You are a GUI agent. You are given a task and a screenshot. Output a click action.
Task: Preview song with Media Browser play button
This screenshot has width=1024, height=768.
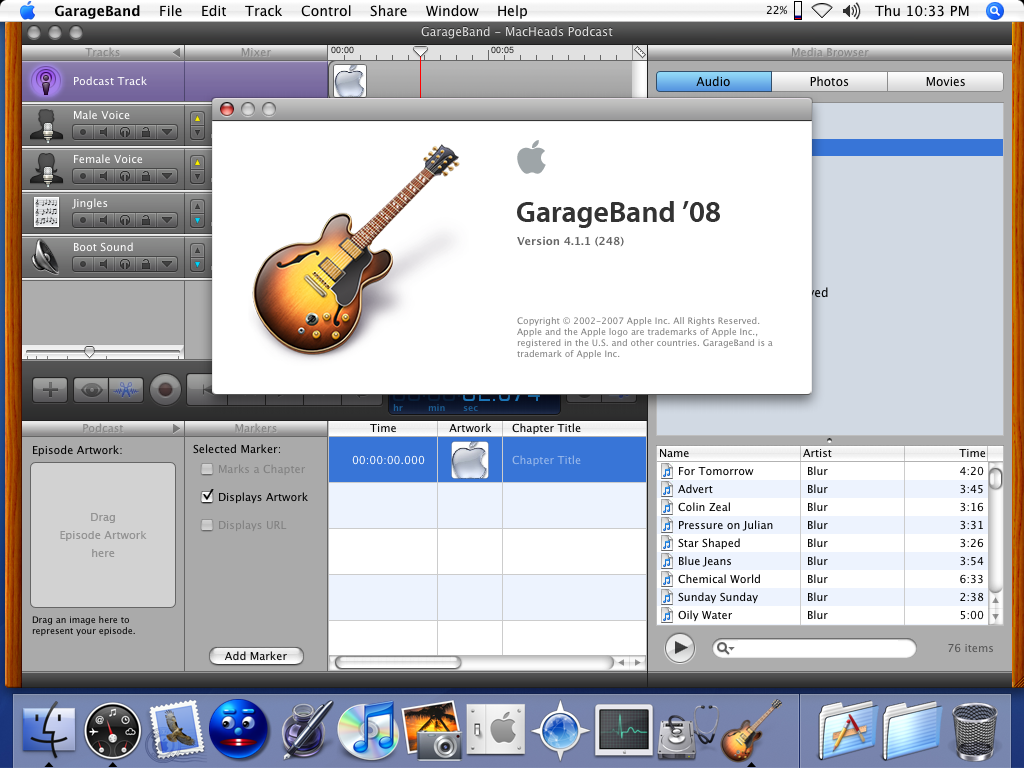(680, 648)
